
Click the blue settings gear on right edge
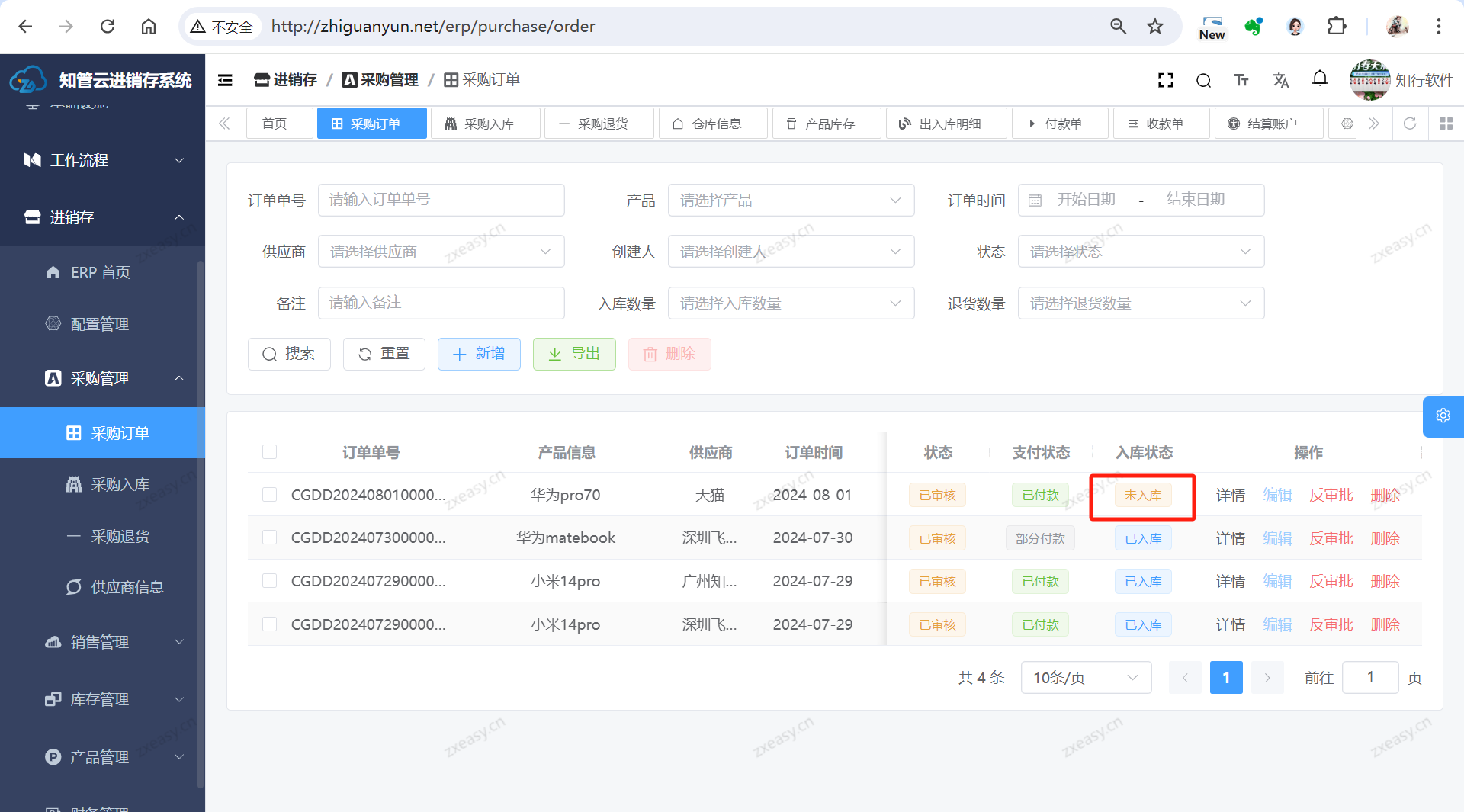(x=1443, y=416)
